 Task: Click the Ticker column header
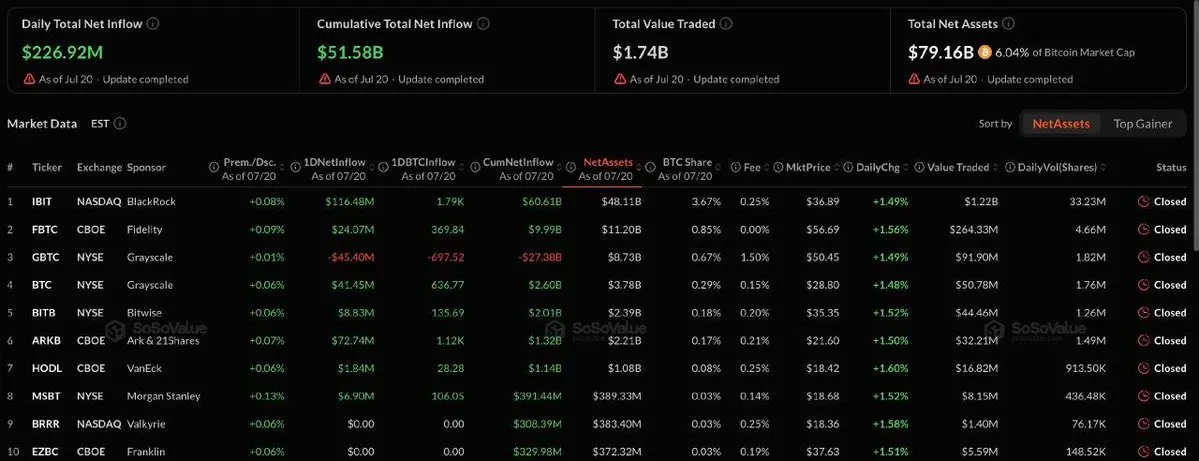pos(47,167)
